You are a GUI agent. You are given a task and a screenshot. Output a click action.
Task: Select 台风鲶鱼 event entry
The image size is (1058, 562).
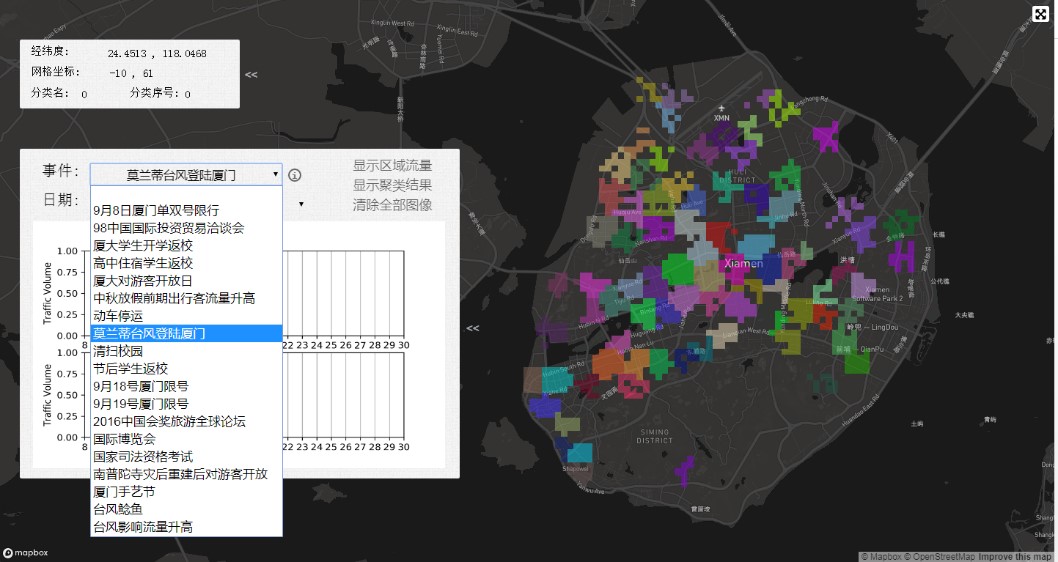click(118, 509)
